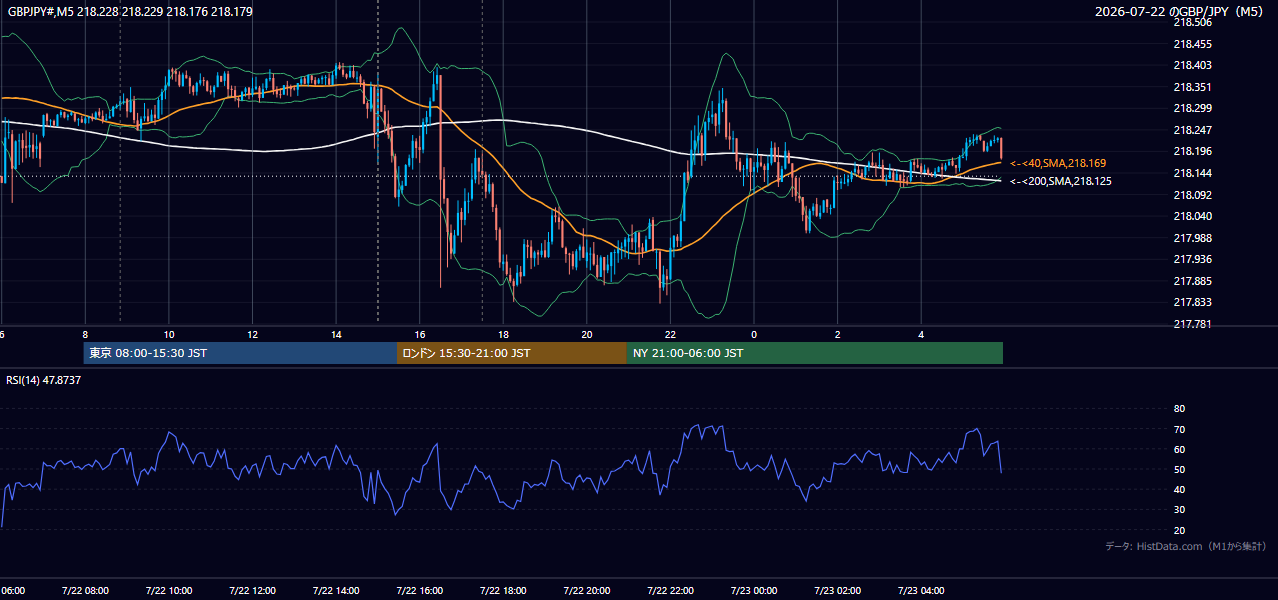Click RSI scale value 70
The height and width of the screenshot is (600, 1278).
(x=1179, y=429)
